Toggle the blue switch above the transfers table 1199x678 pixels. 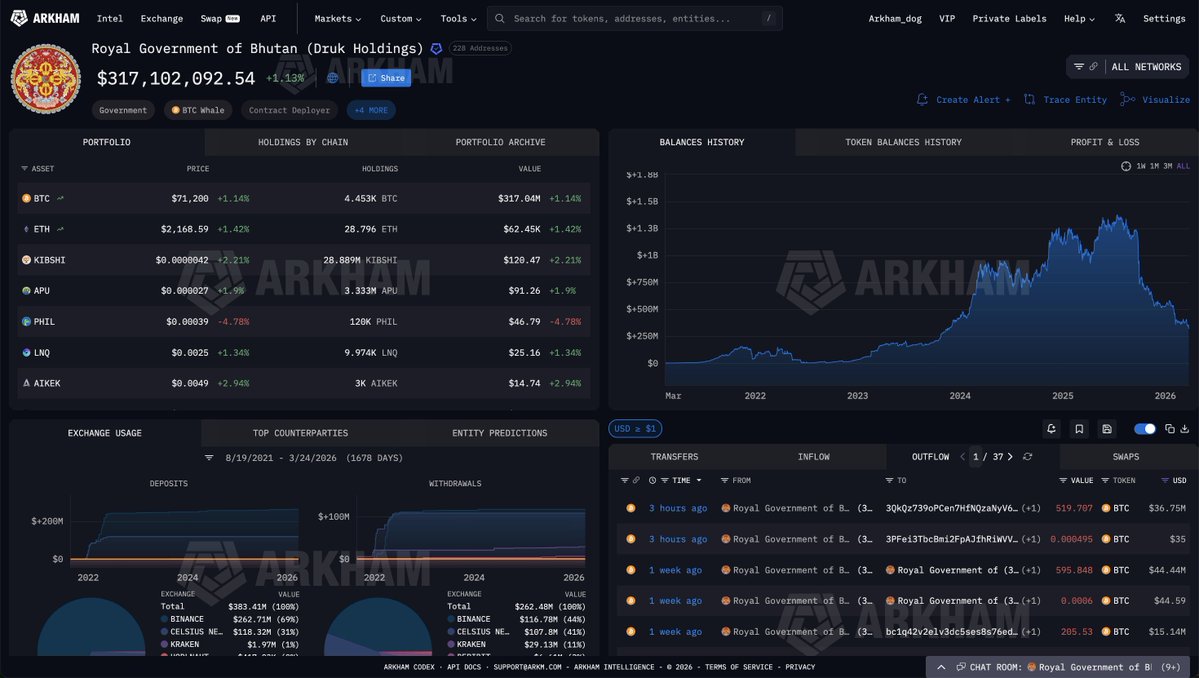1145,429
